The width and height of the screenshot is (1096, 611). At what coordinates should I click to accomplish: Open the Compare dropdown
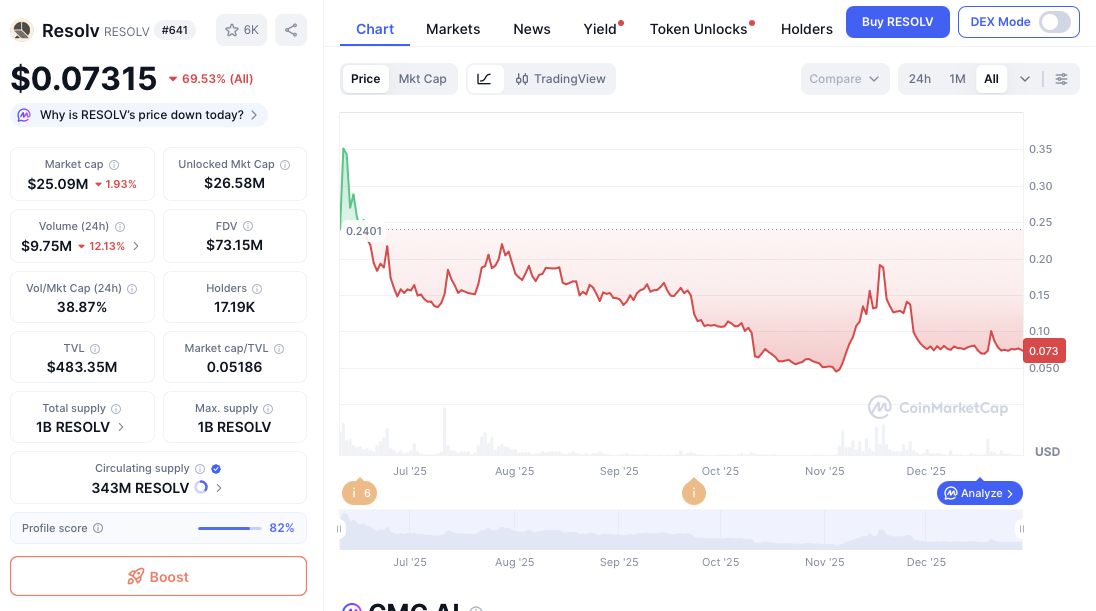(x=845, y=79)
